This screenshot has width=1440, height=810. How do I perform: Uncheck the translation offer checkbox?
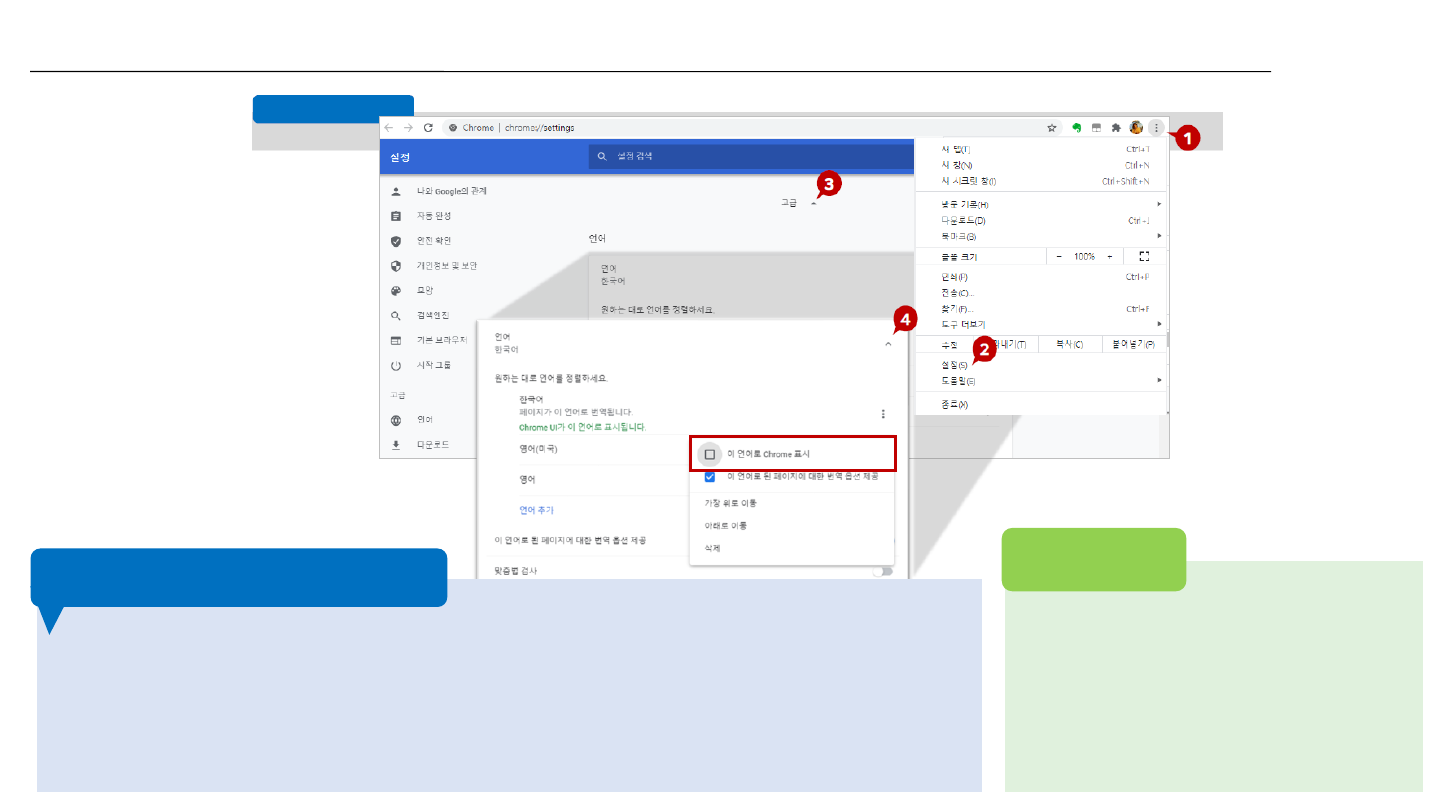(x=710, y=477)
